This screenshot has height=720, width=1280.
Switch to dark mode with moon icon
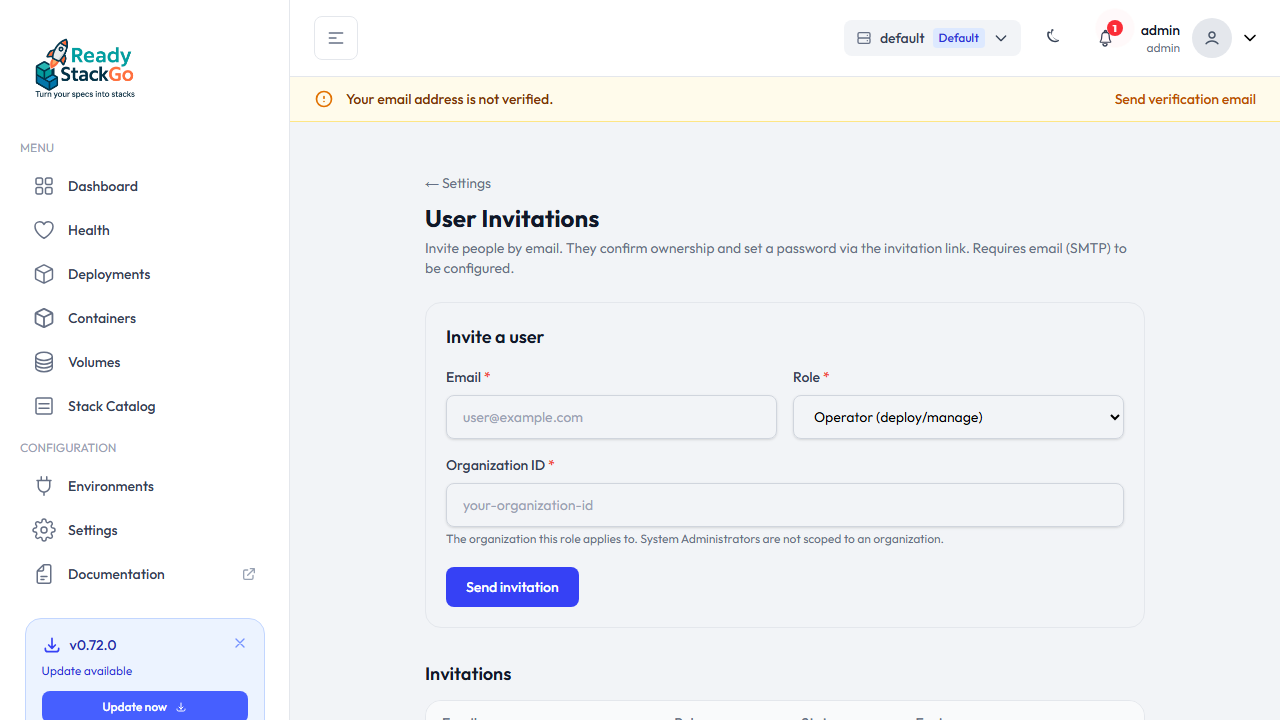click(1053, 37)
